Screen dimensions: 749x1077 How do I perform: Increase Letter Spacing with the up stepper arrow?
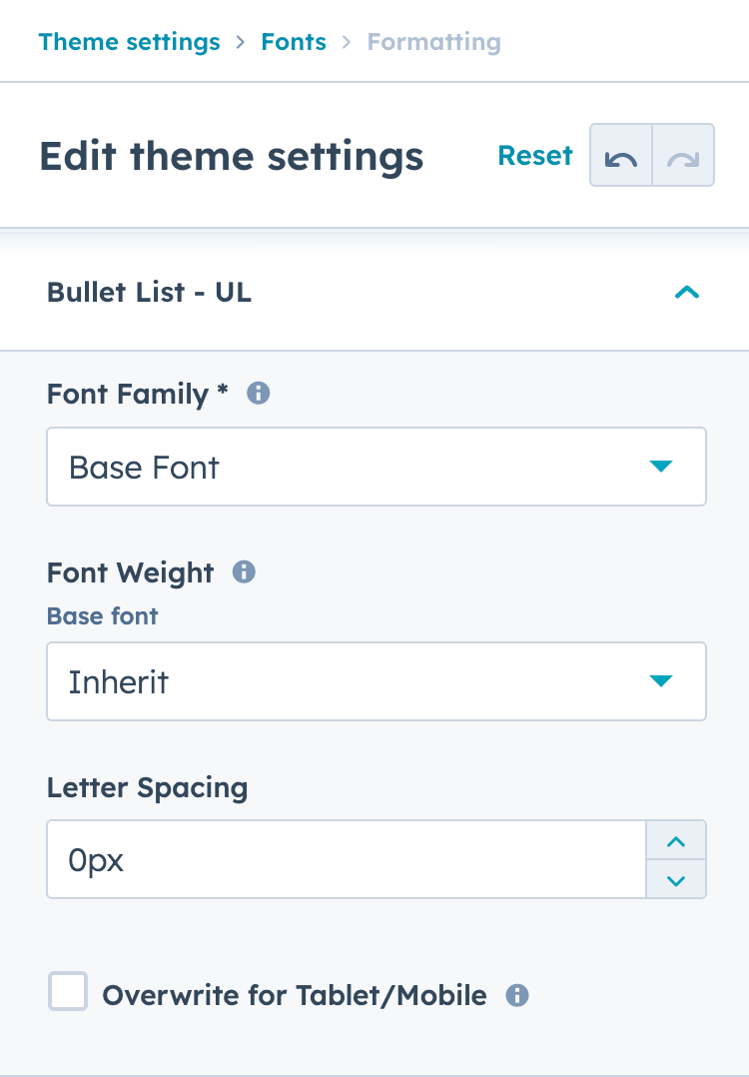(676, 840)
